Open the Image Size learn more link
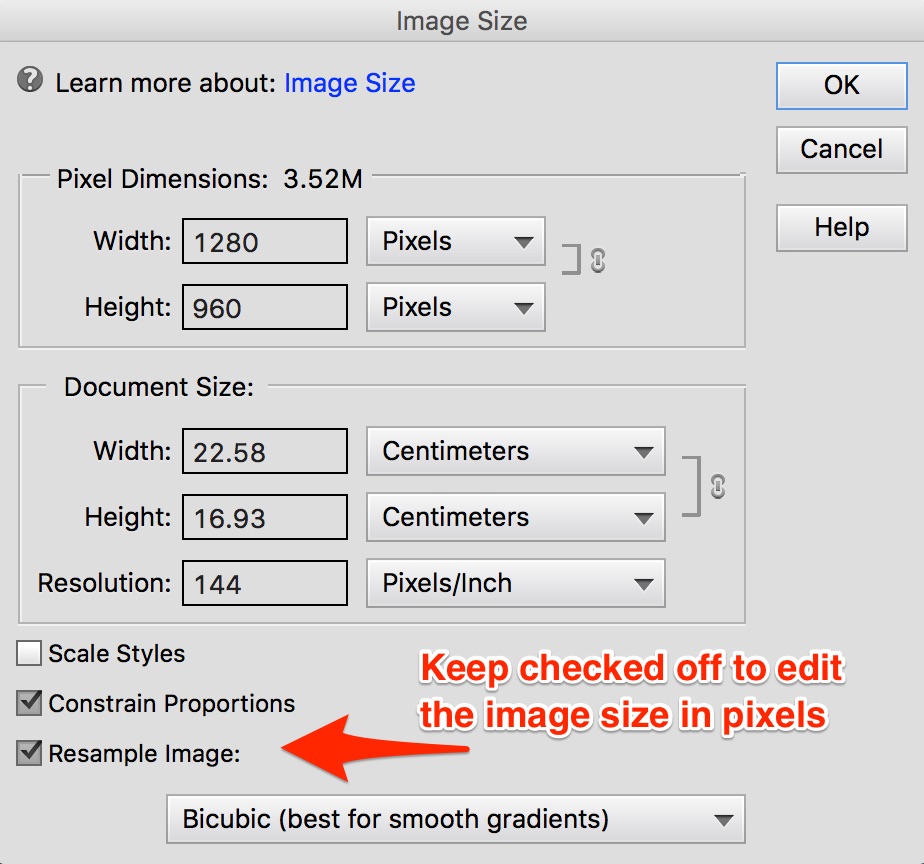The image size is (924, 864). click(349, 83)
